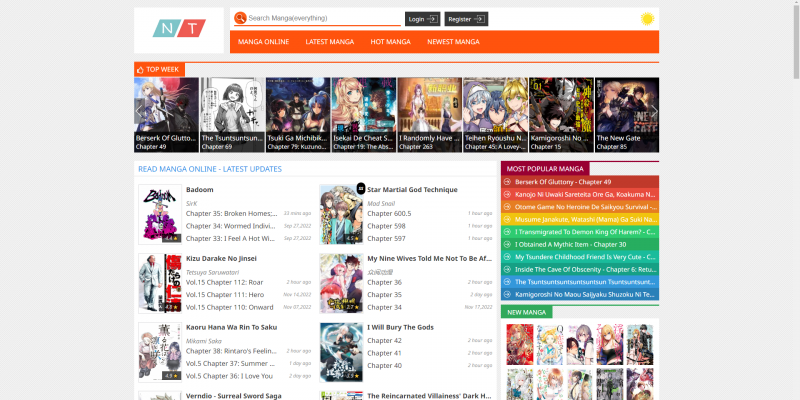This screenshot has height=400, width=800.
Task: Open Kaoru Hana Wa Rin To Saku title
Action: click(x=232, y=328)
